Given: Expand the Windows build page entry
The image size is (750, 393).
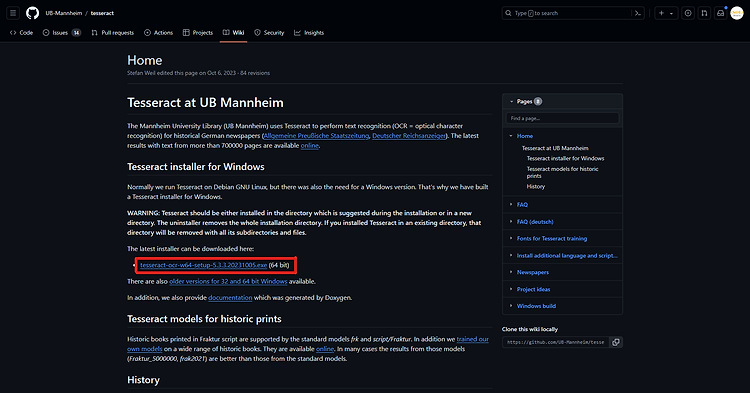Looking at the screenshot, I should (511, 306).
